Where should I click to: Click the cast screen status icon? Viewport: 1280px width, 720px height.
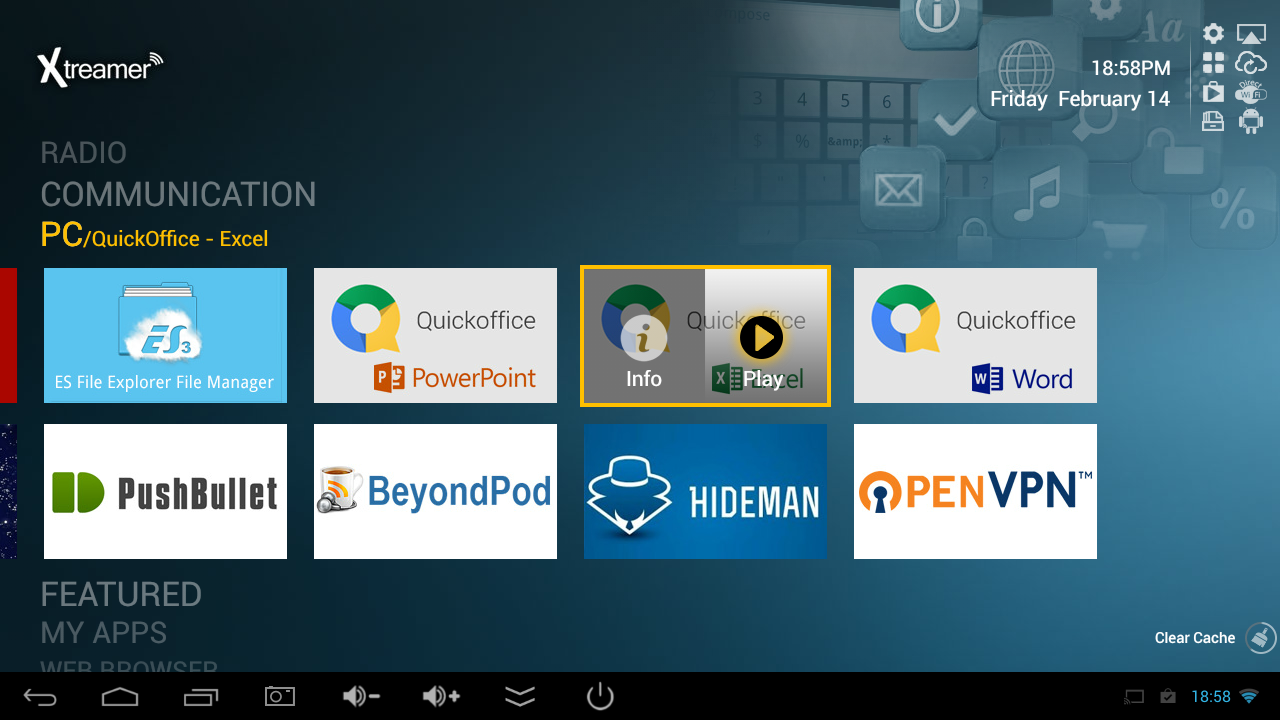coord(1134,697)
